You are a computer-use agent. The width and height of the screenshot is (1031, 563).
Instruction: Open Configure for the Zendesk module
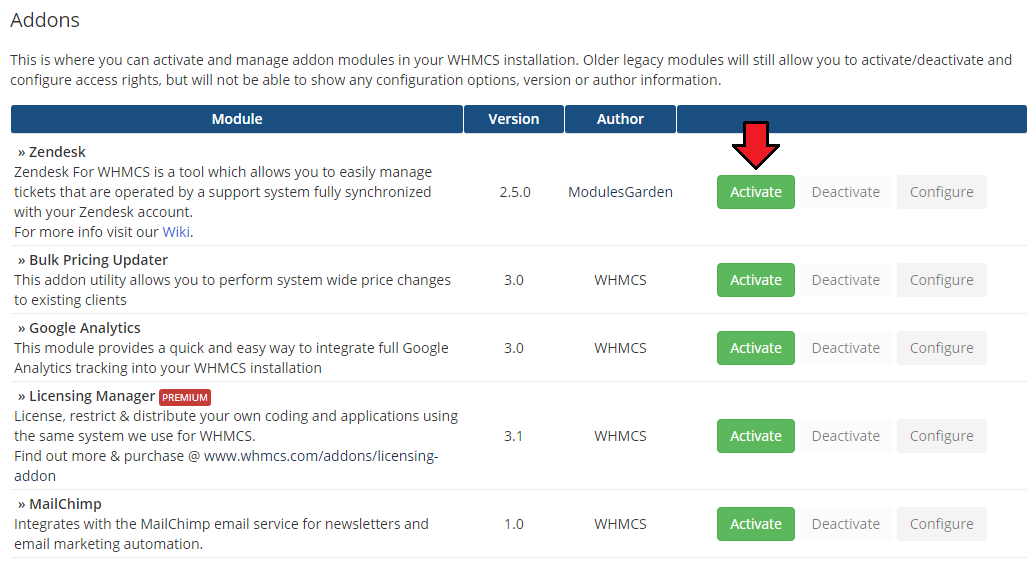942,192
